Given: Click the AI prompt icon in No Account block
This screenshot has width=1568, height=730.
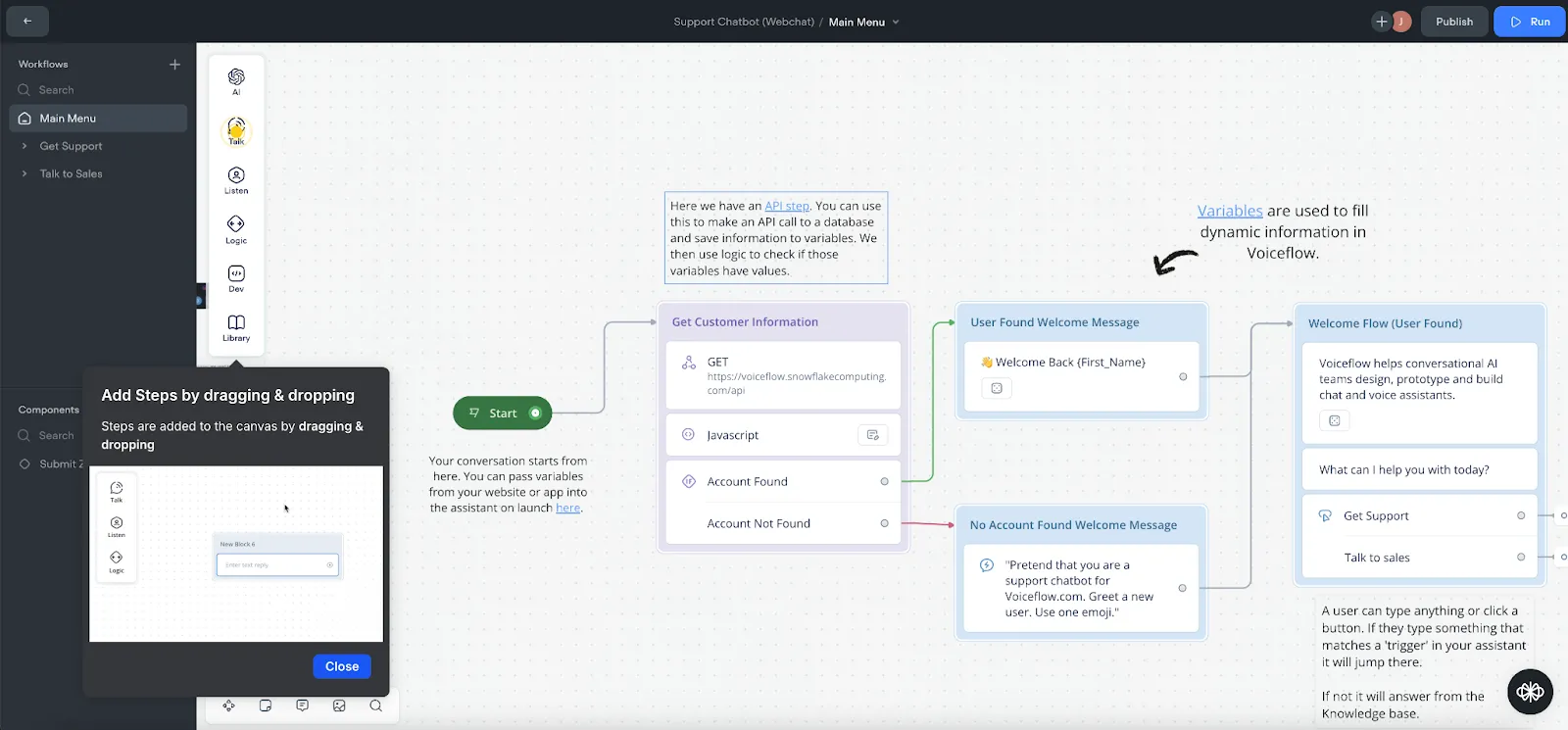Looking at the screenshot, I should 987,565.
